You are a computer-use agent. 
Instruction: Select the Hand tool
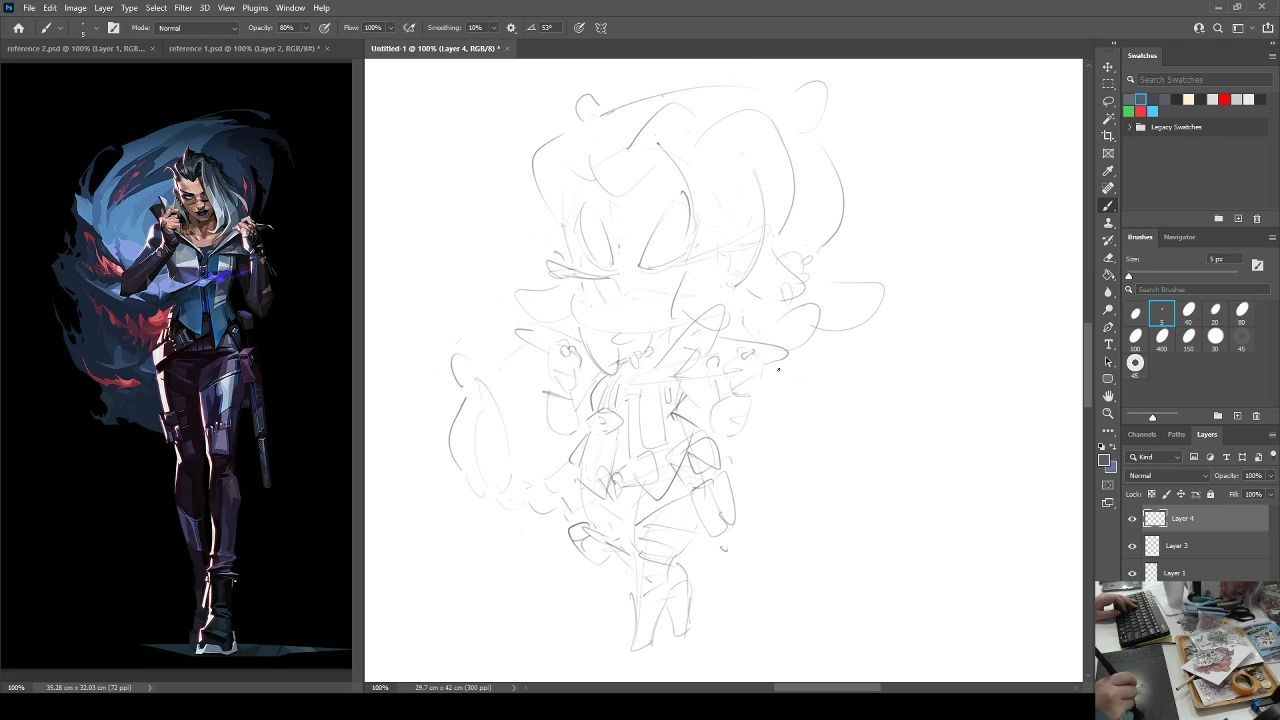coord(1108,396)
